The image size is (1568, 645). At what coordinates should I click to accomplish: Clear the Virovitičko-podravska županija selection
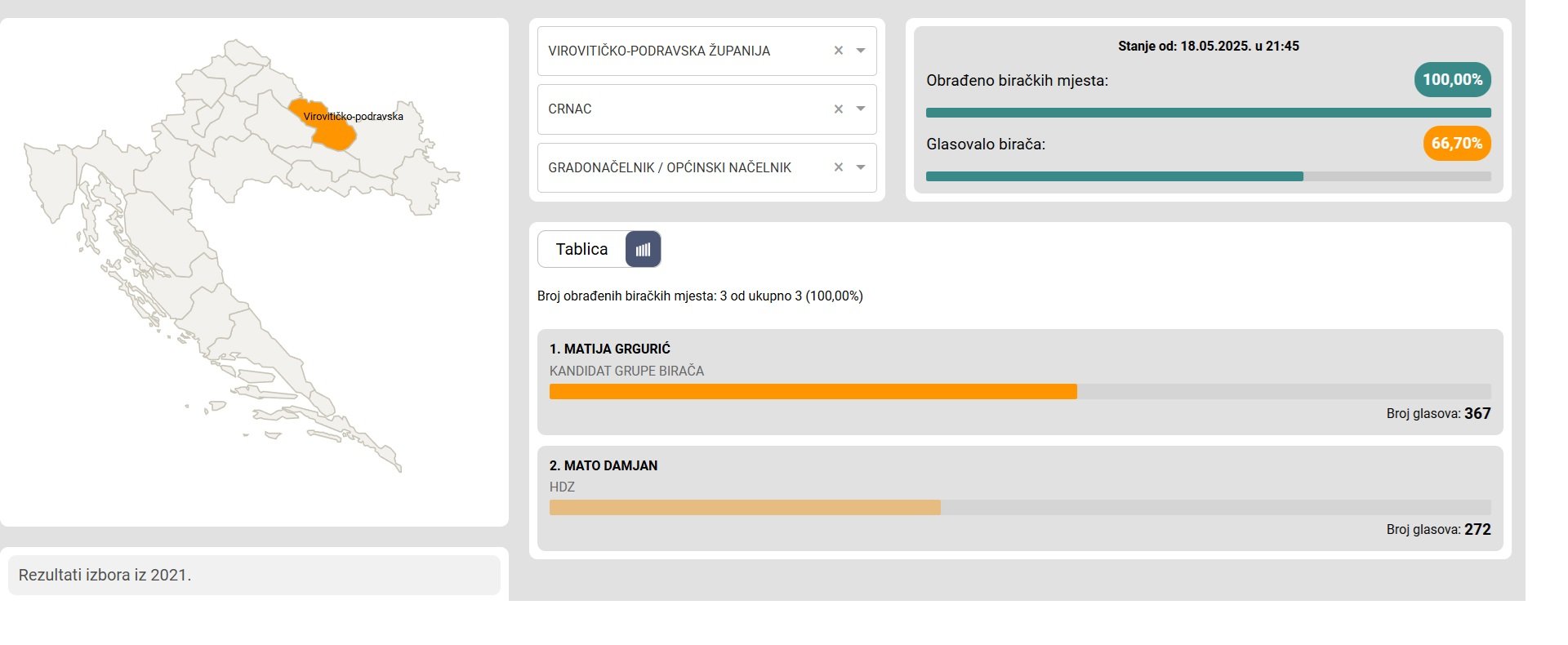tap(838, 51)
